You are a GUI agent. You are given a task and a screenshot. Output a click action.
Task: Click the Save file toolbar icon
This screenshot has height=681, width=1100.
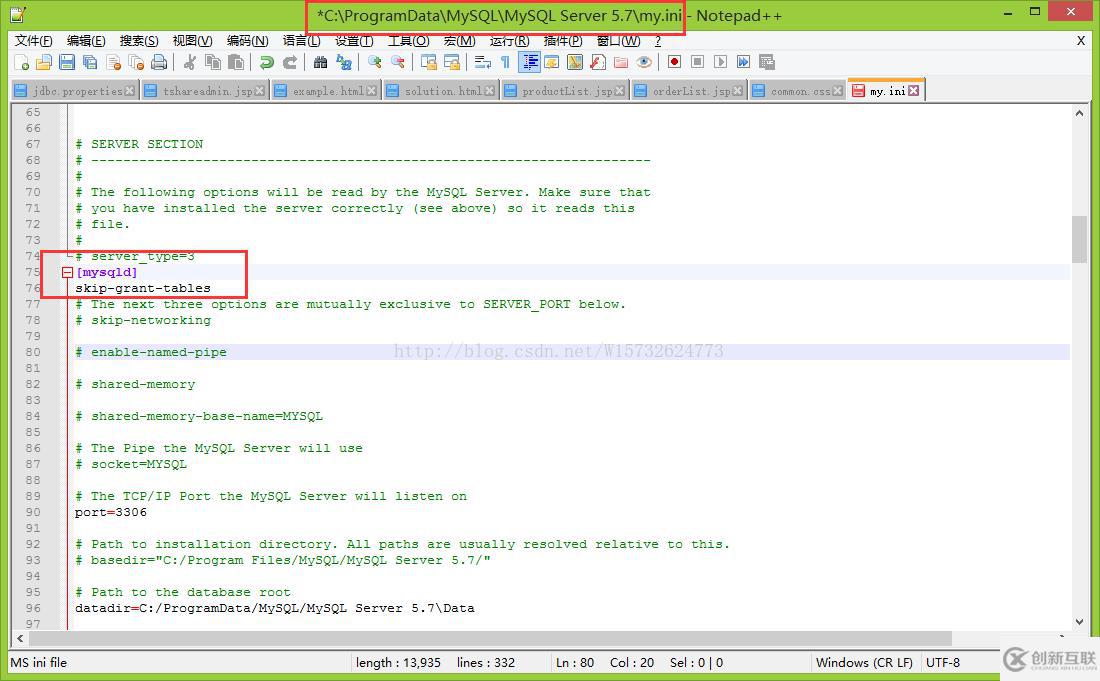pos(67,62)
